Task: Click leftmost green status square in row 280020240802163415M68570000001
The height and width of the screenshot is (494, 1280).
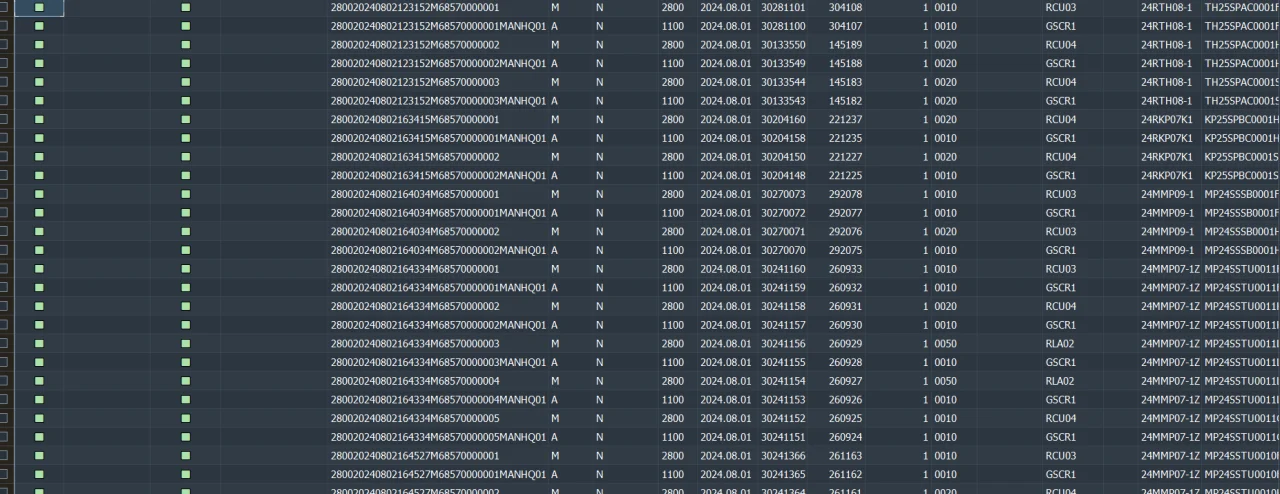Action: coord(39,119)
